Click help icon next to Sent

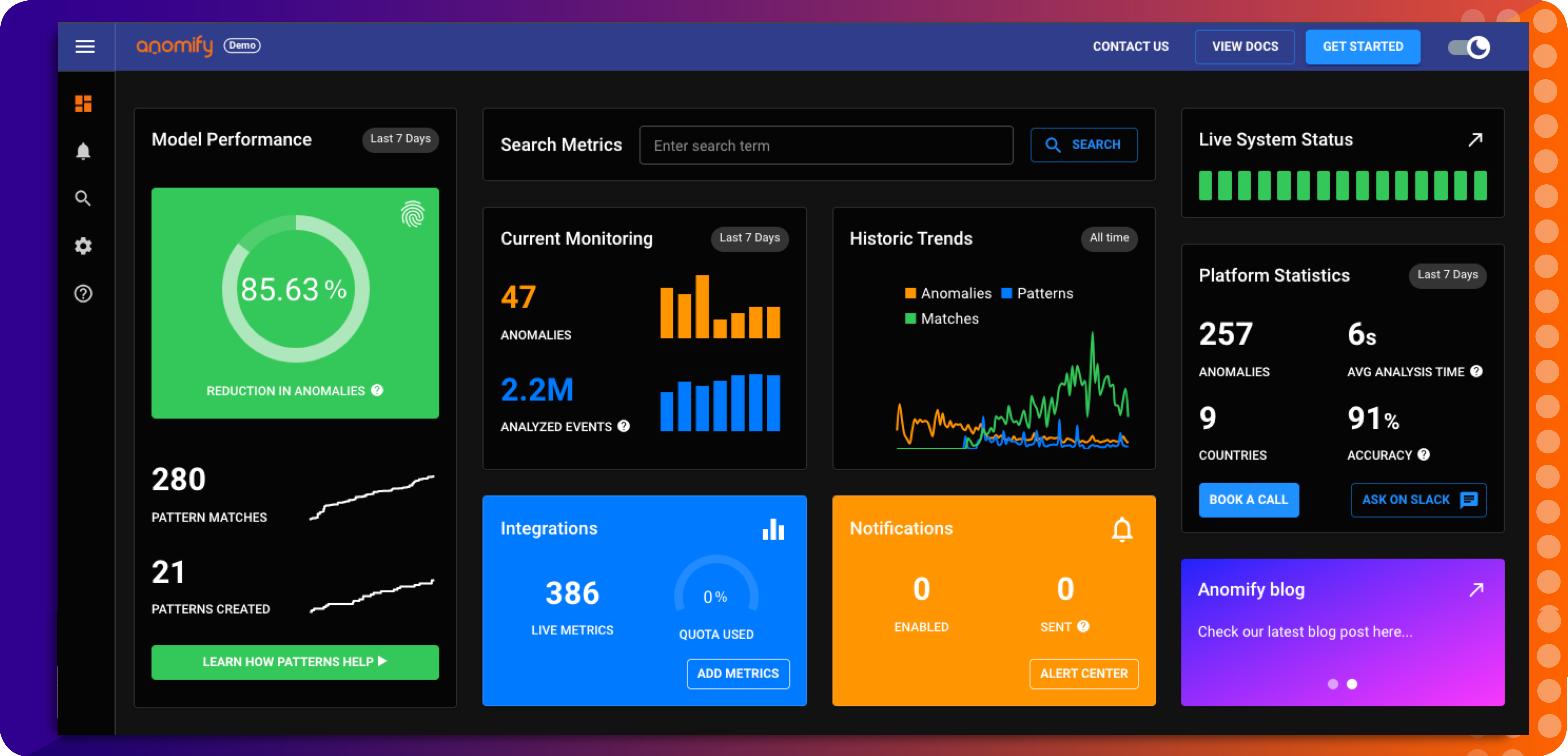1083,626
